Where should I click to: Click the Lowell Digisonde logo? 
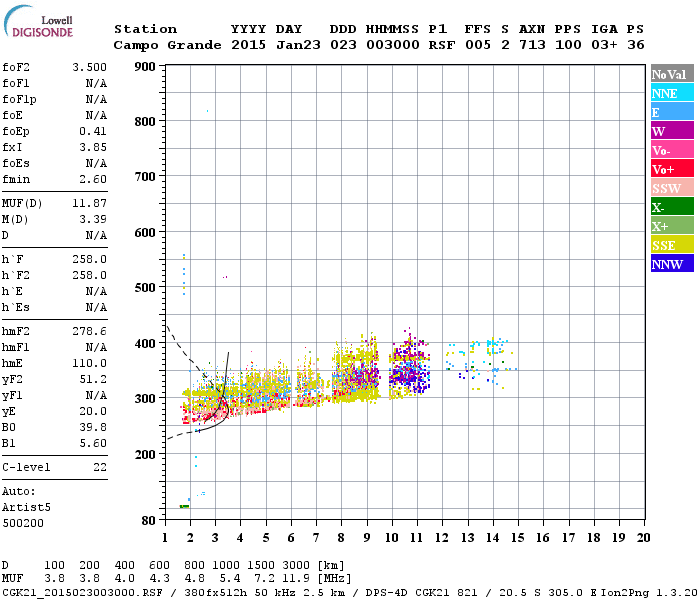38,22
